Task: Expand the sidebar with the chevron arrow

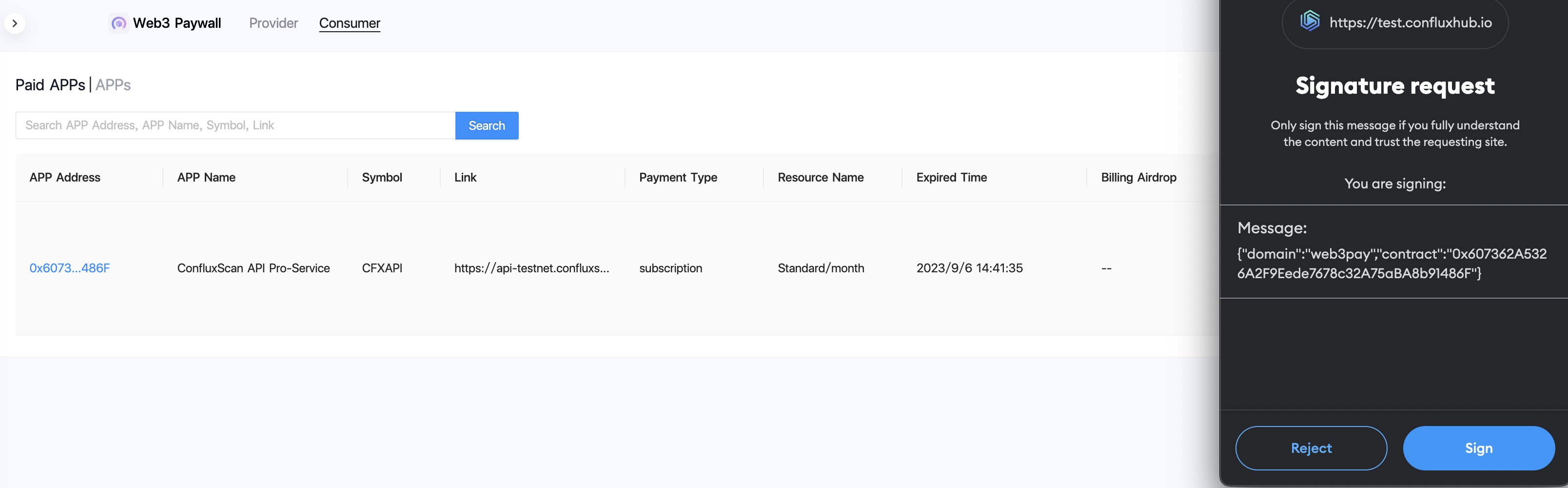Action: [15, 24]
